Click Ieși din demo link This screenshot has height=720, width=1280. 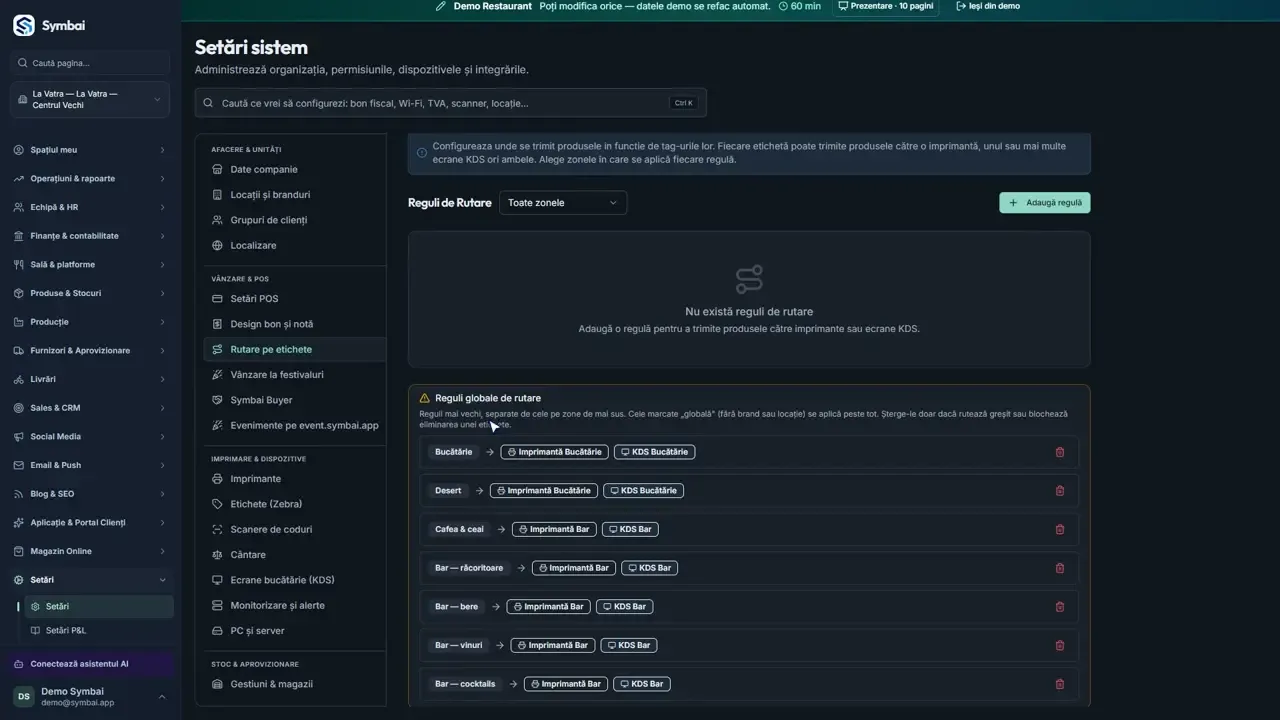pyautogui.click(x=988, y=6)
